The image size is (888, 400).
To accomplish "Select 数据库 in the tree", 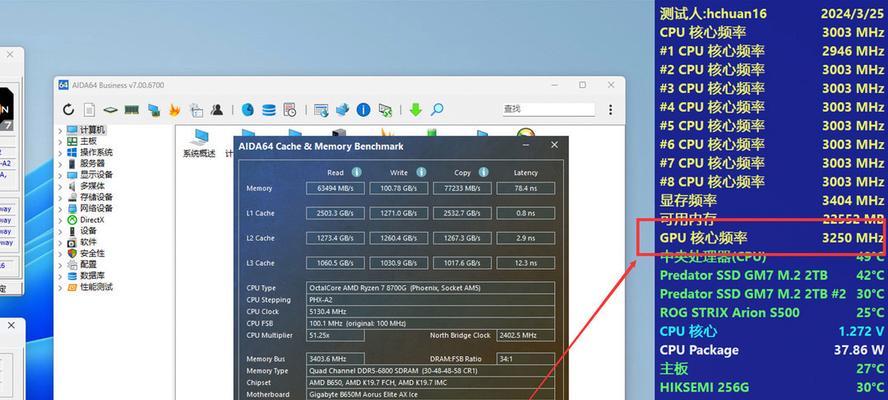I will [92, 276].
